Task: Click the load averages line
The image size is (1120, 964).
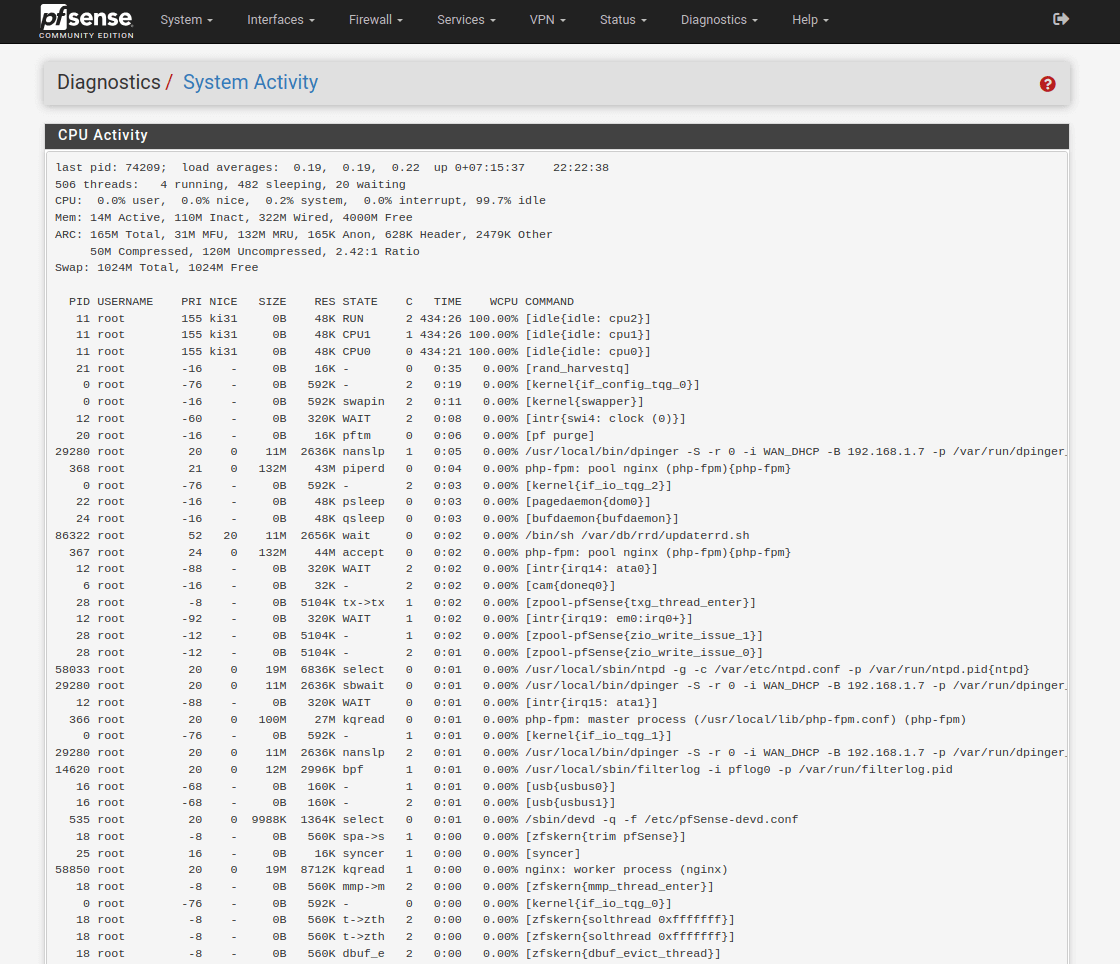Action: pyautogui.click(x=330, y=168)
